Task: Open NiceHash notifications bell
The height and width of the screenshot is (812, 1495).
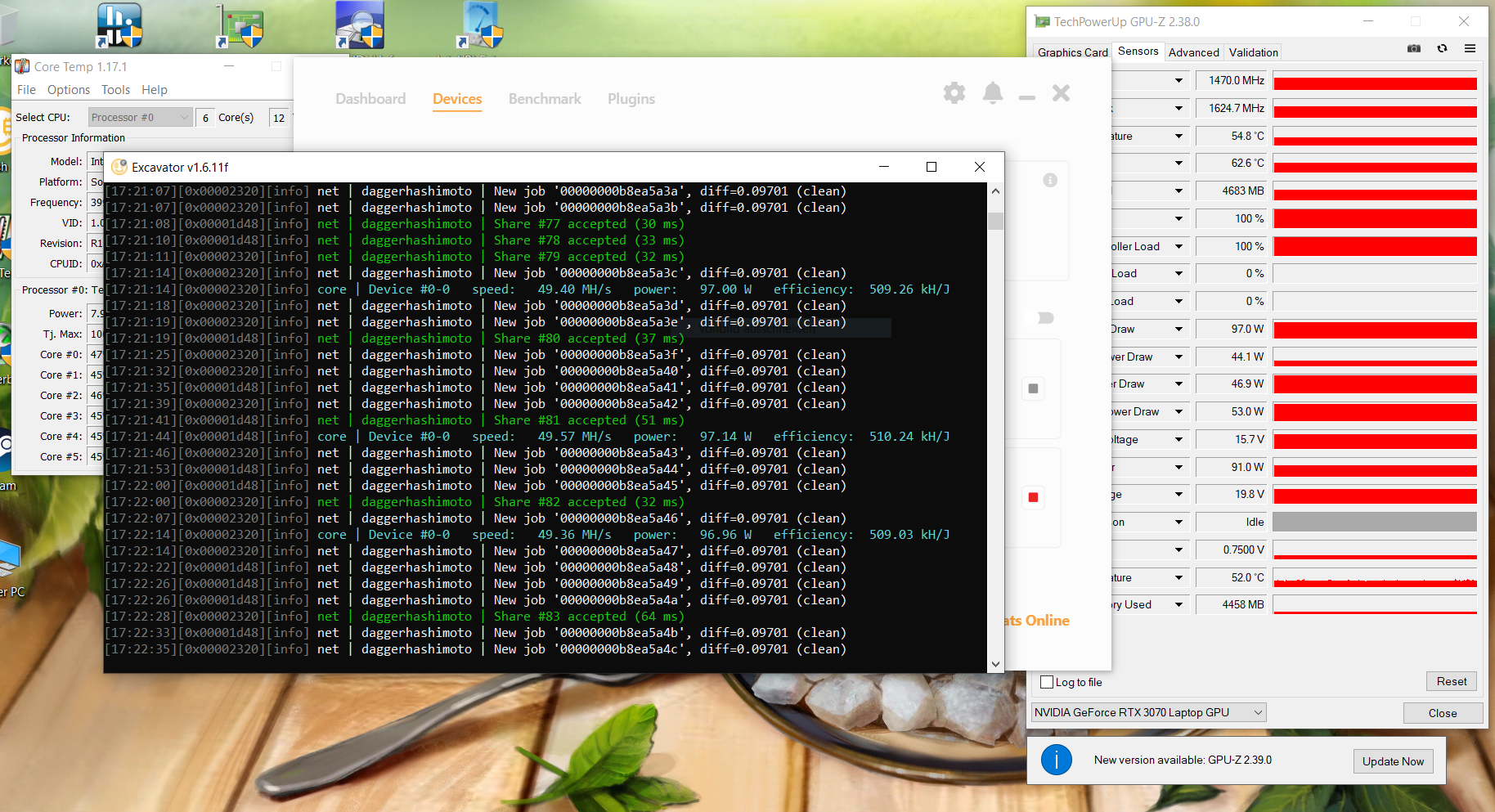Action: pyautogui.click(x=993, y=92)
